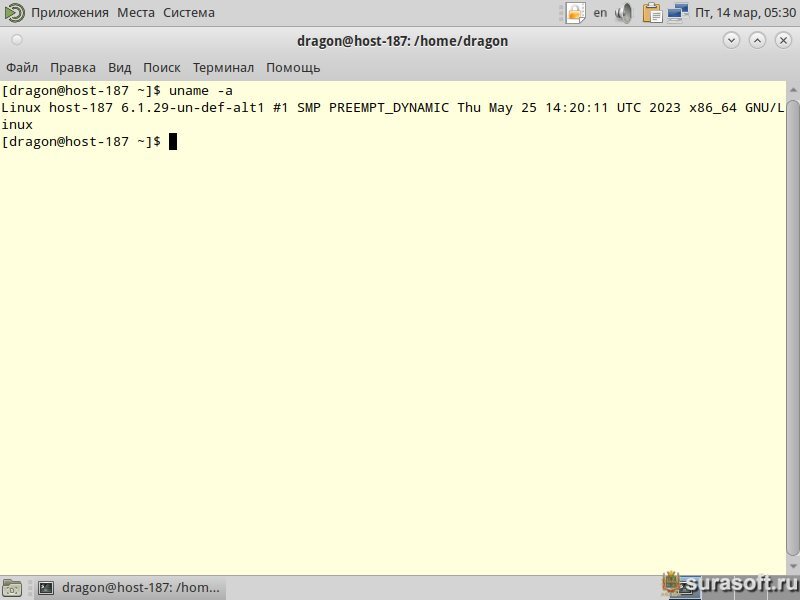Click the scrollbar down arrow
This screenshot has width=800, height=600.
(x=793, y=566)
